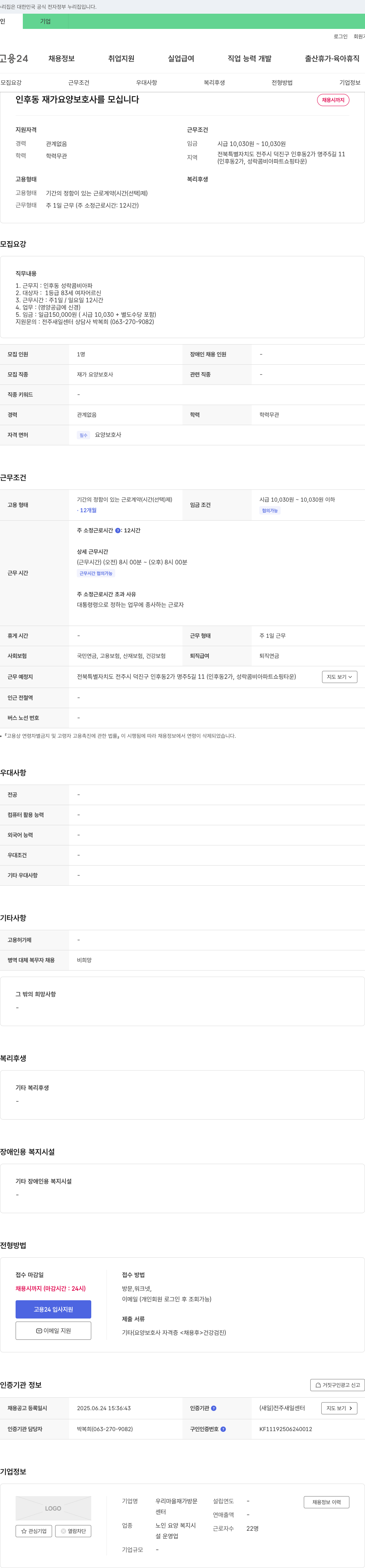Screen dimensions: 365x1568
Task: Expand 지도 보기 next to 근무 예정지
Action: (340, 677)
